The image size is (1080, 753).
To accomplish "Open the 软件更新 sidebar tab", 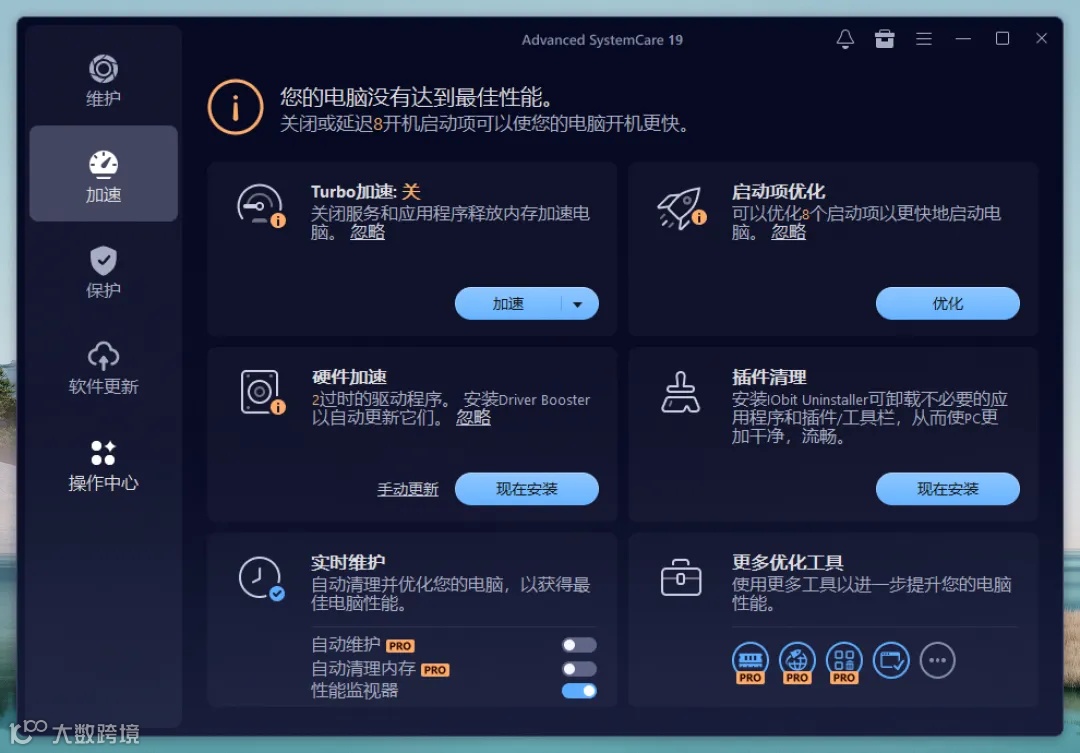I will [x=103, y=367].
